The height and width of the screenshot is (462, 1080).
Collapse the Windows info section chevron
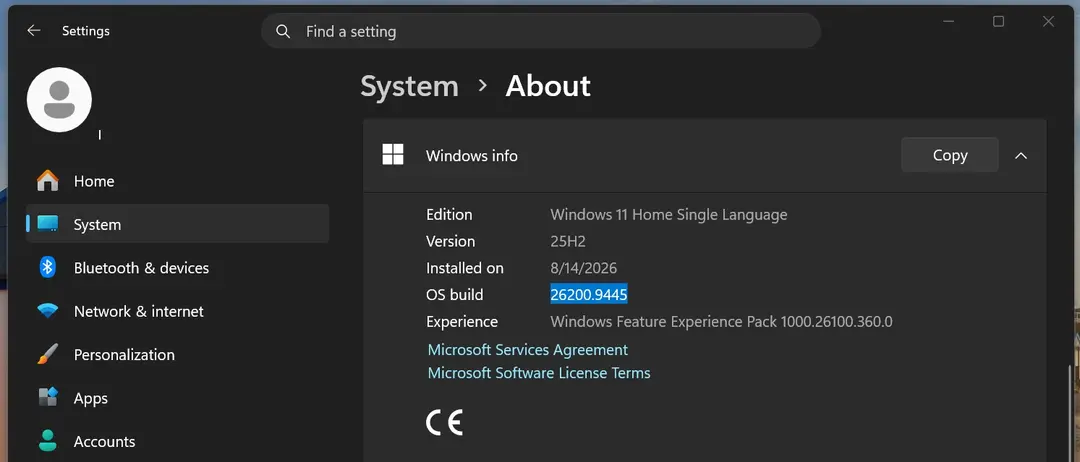[x=1021, y=156]
